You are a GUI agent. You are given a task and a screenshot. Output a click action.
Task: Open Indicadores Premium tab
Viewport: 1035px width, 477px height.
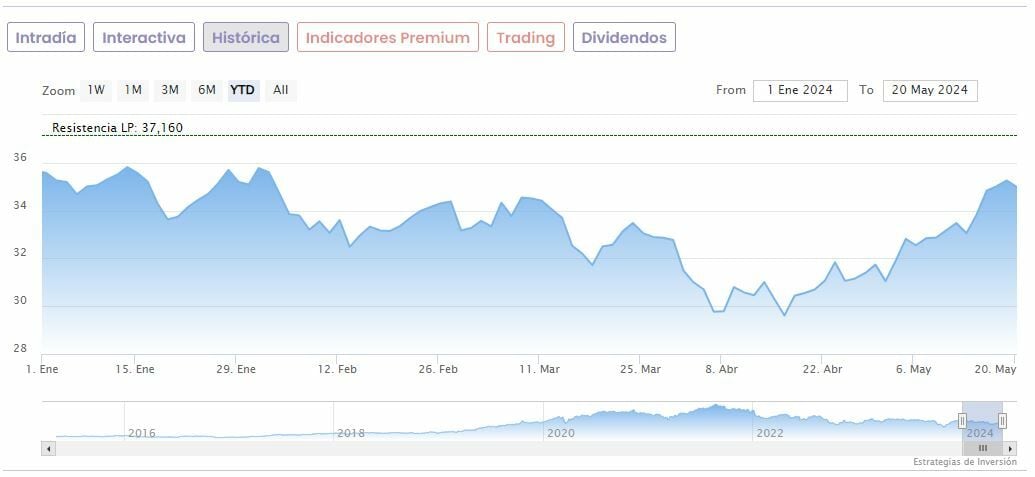click(387, 38)
